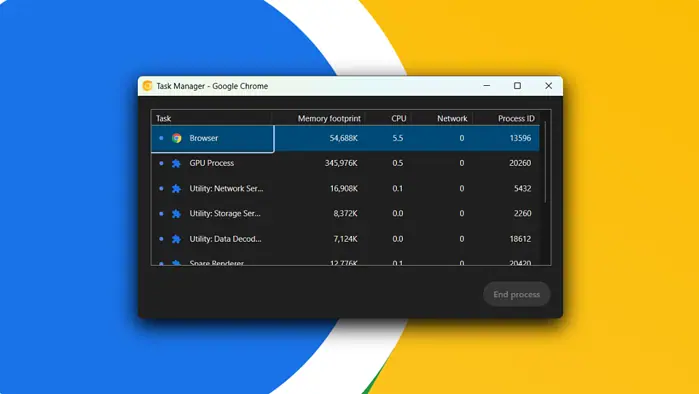Click process ID 20260
The image size is (699, 394).
[x=520, y=163]
